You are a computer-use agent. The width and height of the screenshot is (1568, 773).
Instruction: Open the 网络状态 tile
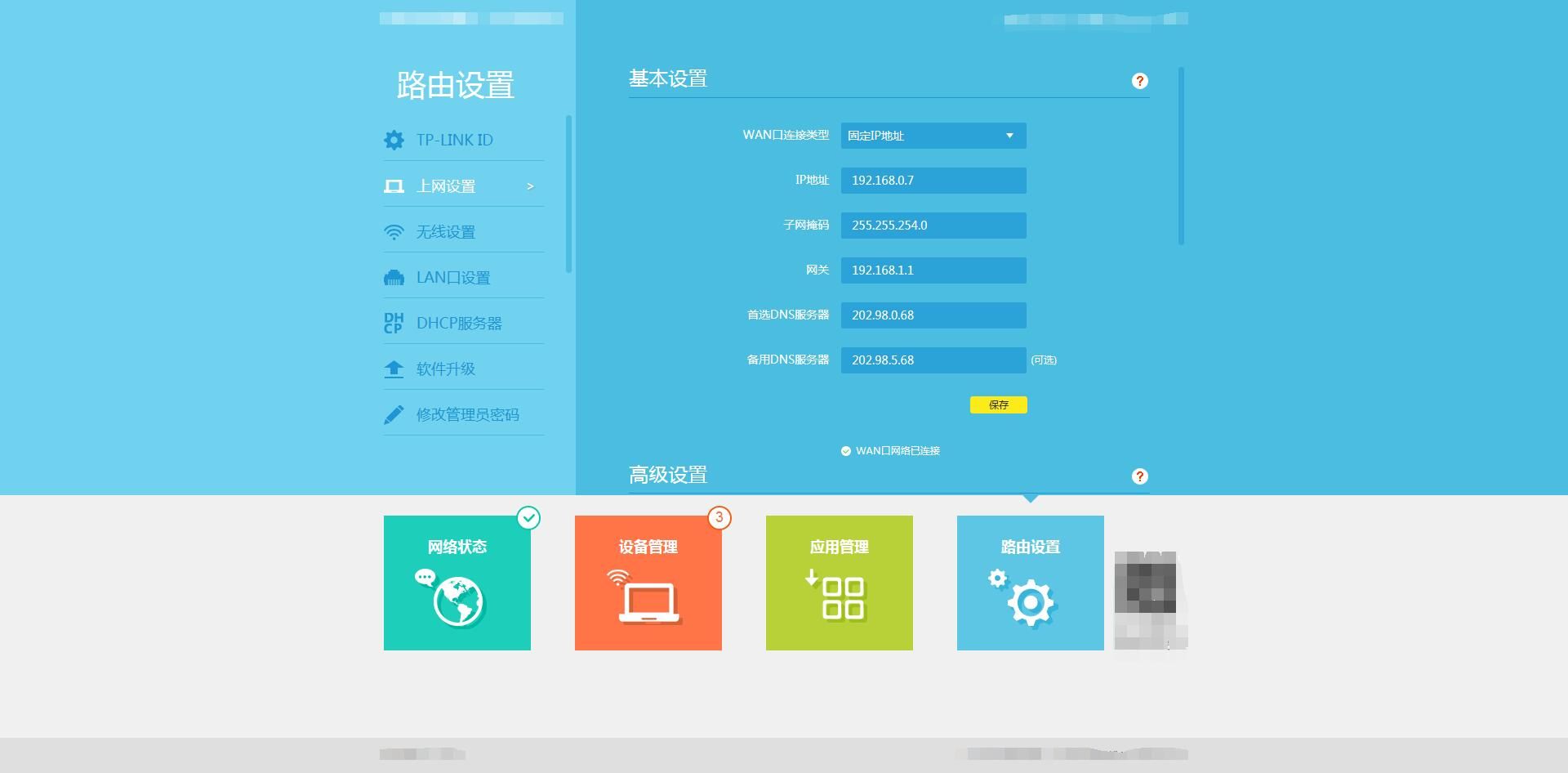(x=457, y=583)
